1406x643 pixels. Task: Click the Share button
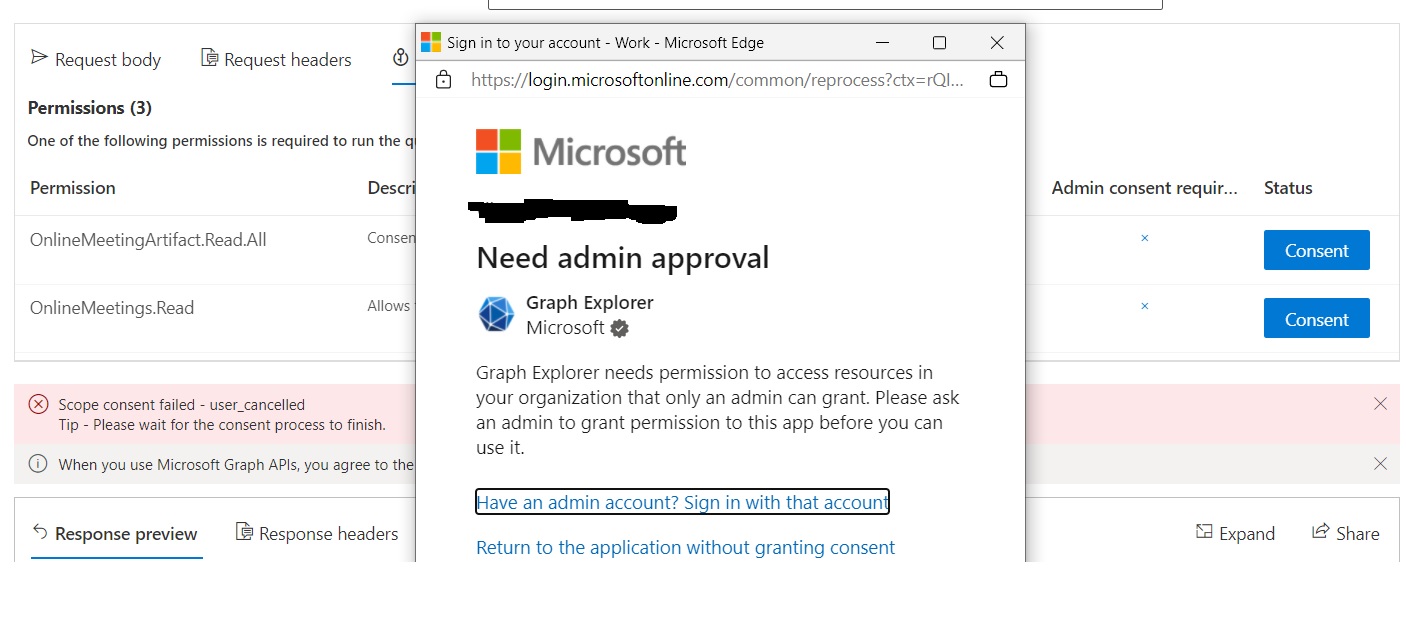click(x=1345, y=533)
